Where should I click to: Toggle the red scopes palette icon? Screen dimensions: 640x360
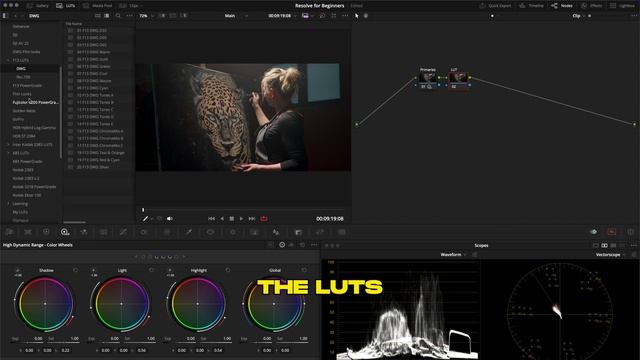point(612,232)
